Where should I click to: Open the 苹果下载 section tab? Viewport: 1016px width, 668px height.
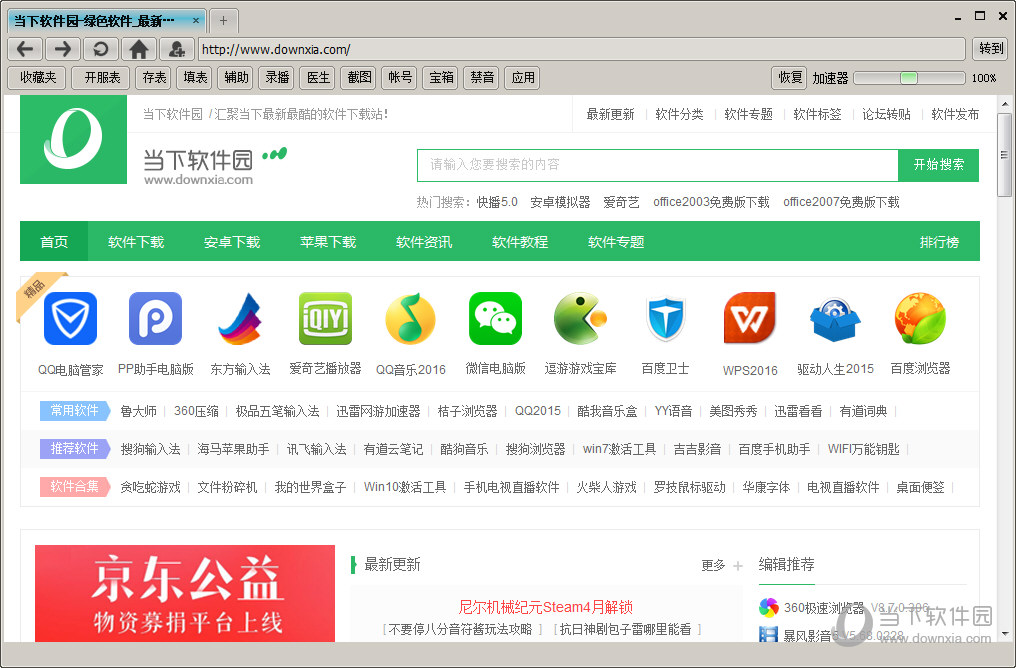[327, 241]
